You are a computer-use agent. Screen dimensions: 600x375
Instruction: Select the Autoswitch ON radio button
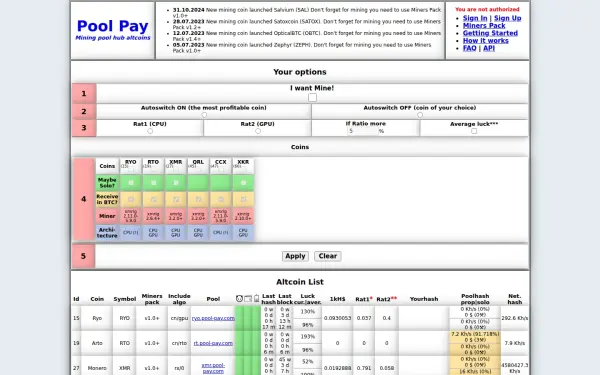(x=204, y=115)
